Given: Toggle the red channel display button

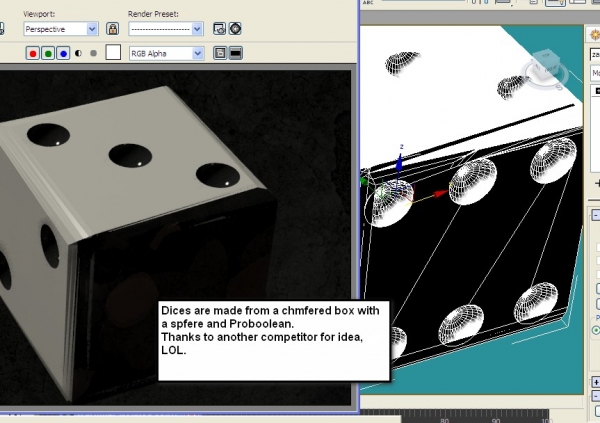Looking at the screenshot, I should tap(33, 54).
